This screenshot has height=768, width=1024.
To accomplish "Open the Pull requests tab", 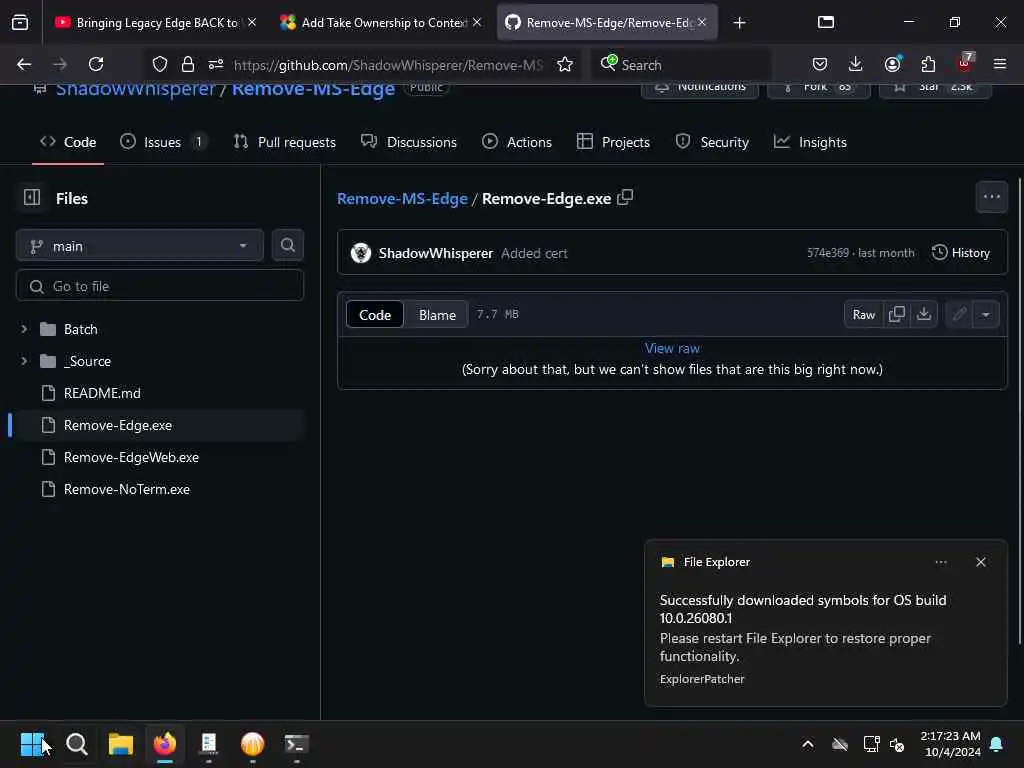I will [x=285, y=142].
